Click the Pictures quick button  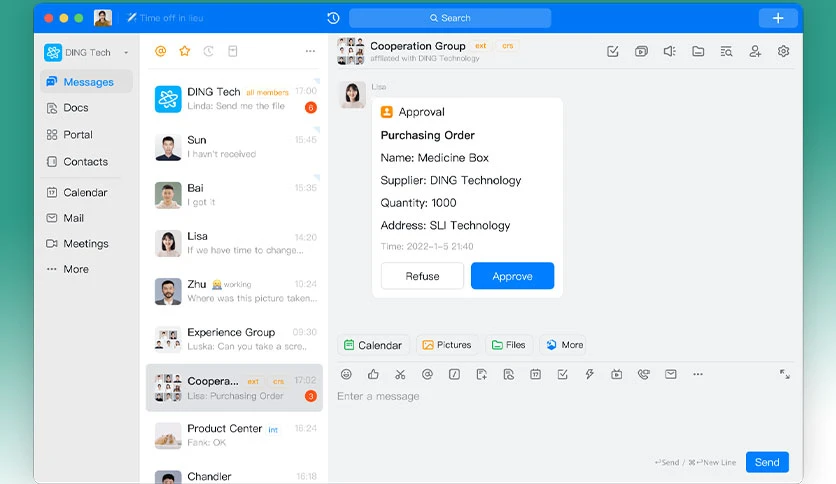click(x=447, y=345)
